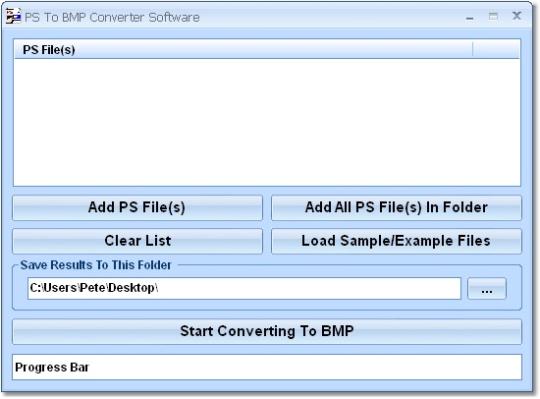Open folder browse dialog with ellipsis button
Image resolution: width=540 pixels, height=399 pixels.
pyautogui.click(x=487, y=288)
